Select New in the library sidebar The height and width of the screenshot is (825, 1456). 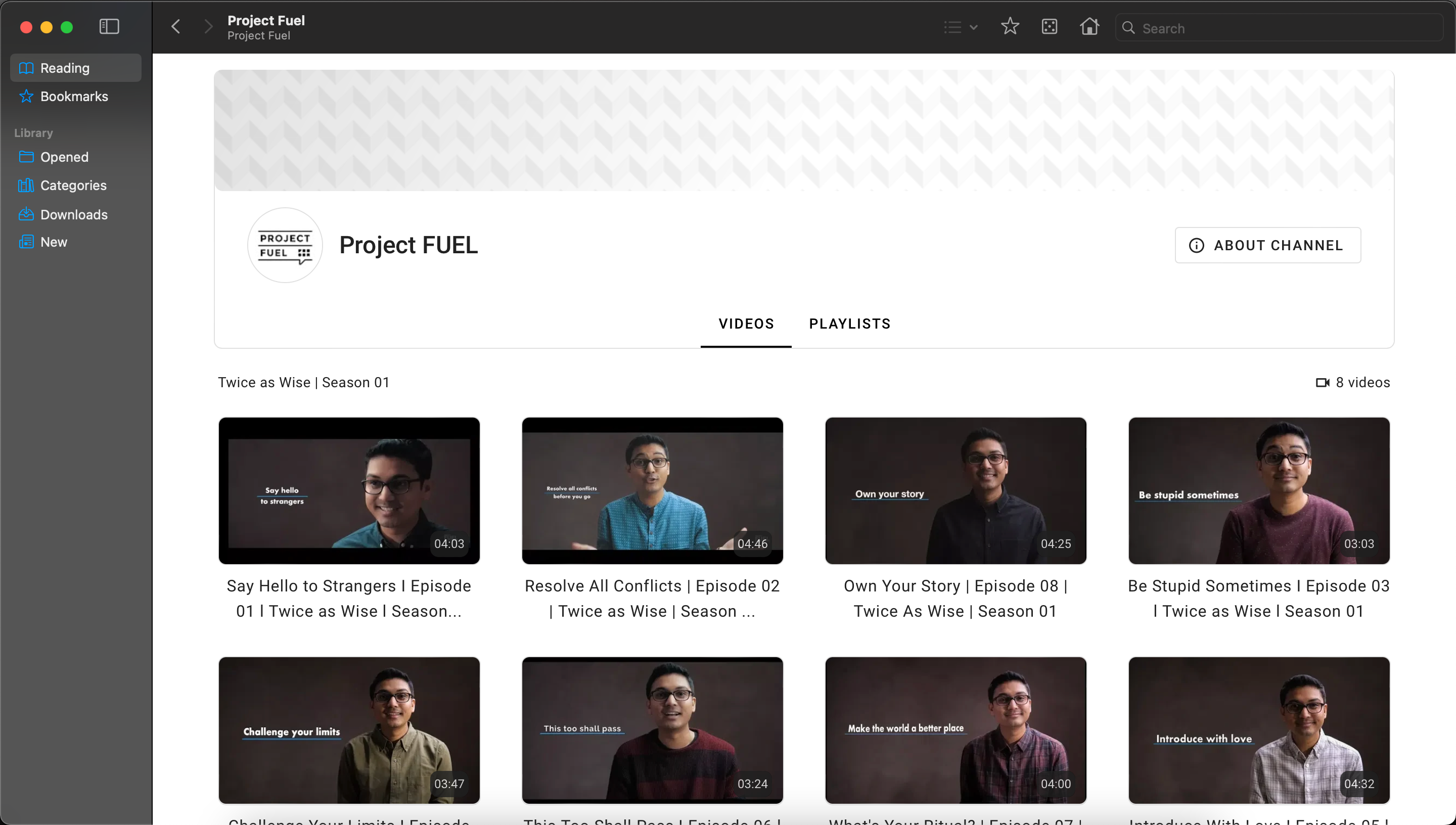pyautogui.click(x=54, y=242)
